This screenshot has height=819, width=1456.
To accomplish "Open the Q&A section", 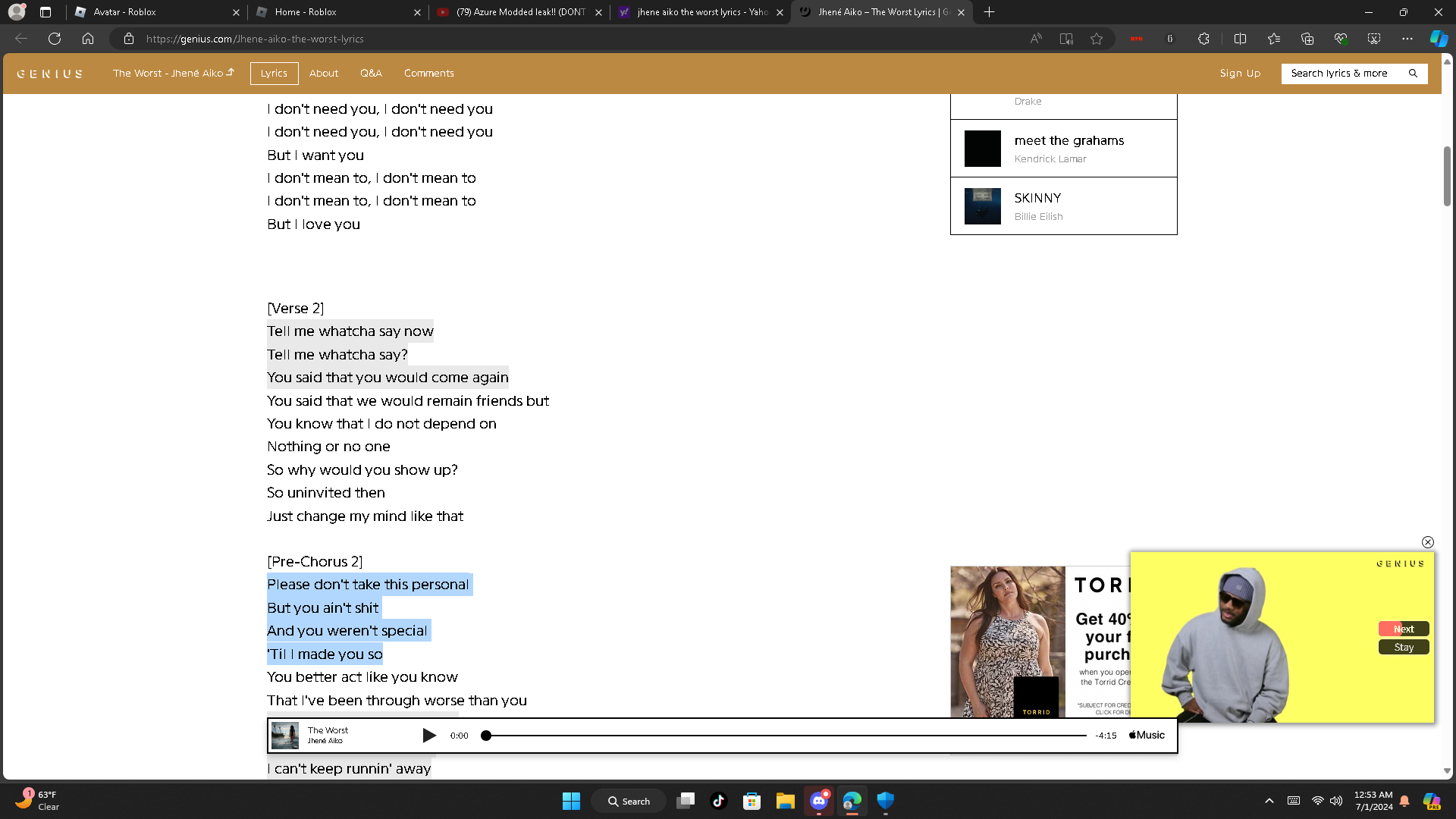I will coord(371,74).
